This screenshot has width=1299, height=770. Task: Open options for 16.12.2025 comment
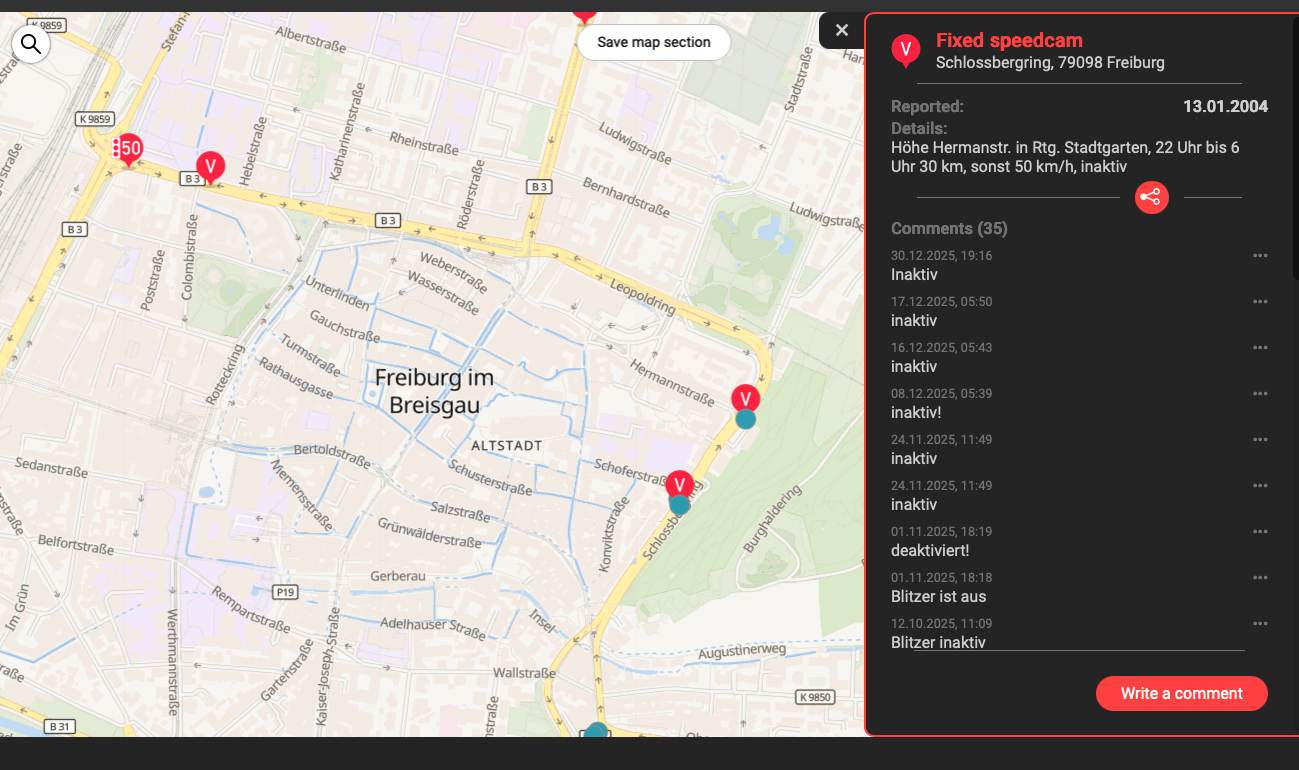click(1260, 348)
